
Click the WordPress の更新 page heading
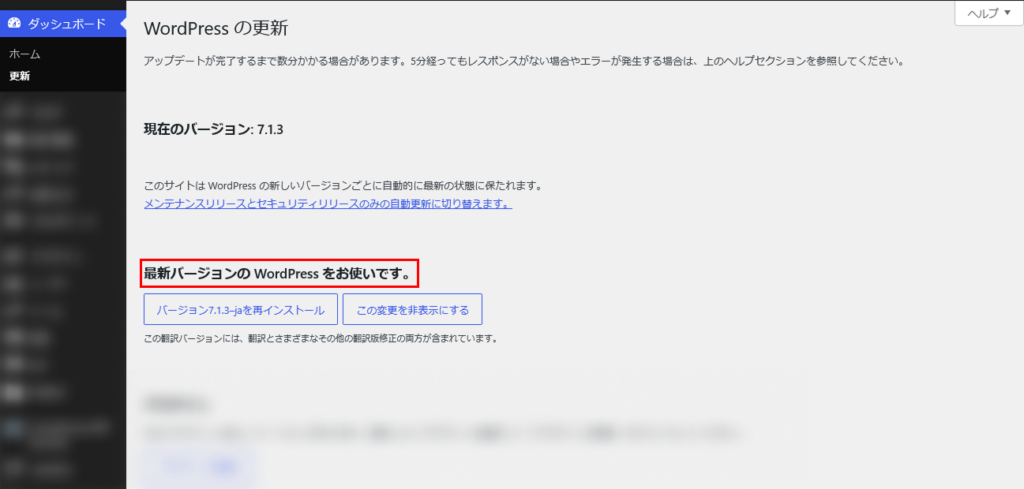pos(216,29)
